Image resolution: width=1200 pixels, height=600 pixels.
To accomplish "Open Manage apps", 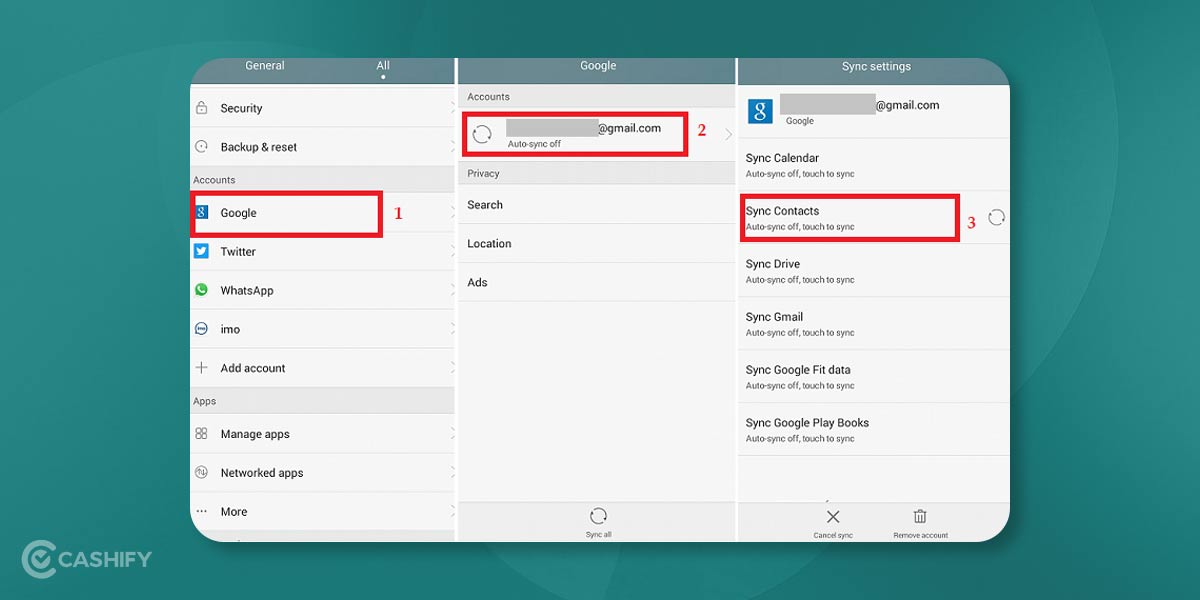I will click(322, 434).
